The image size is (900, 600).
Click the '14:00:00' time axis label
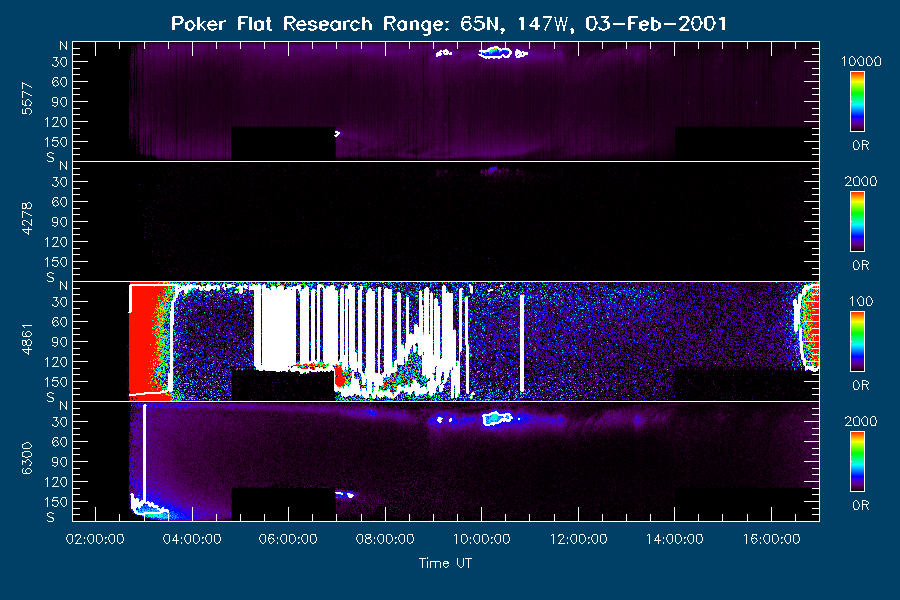674,539
